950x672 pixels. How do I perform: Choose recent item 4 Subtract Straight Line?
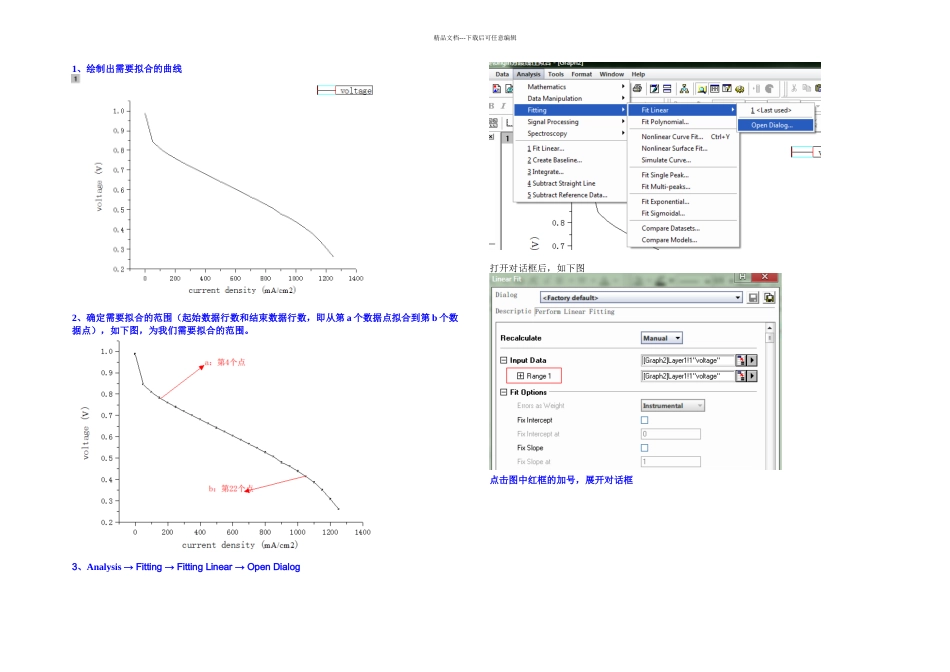pyautogui.click(x=570, y=183)
